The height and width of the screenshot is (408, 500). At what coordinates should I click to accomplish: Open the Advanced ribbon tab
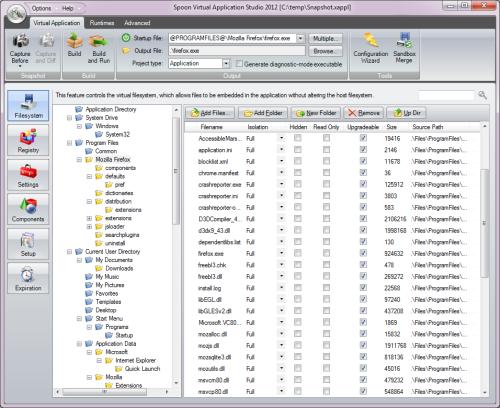(137, 23)
